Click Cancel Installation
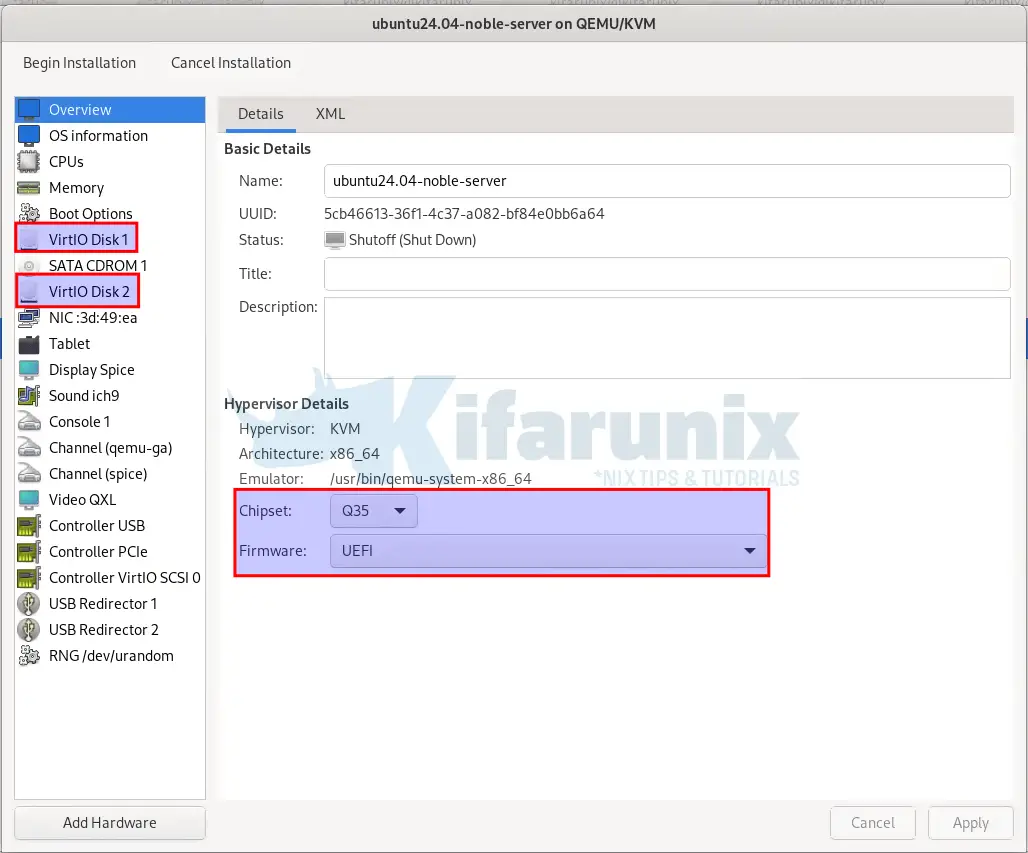 (231, 63)
